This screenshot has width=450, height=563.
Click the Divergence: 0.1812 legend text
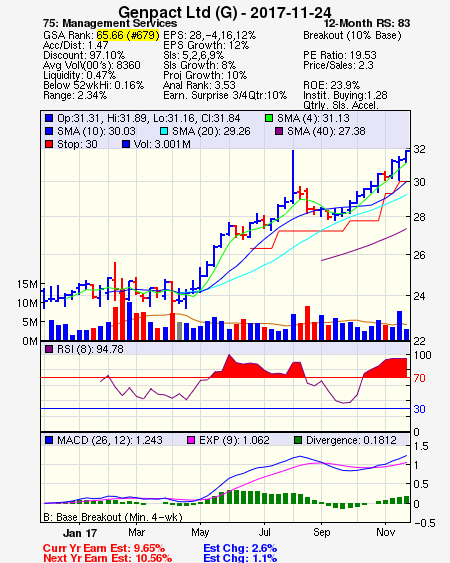click(351, 440)
